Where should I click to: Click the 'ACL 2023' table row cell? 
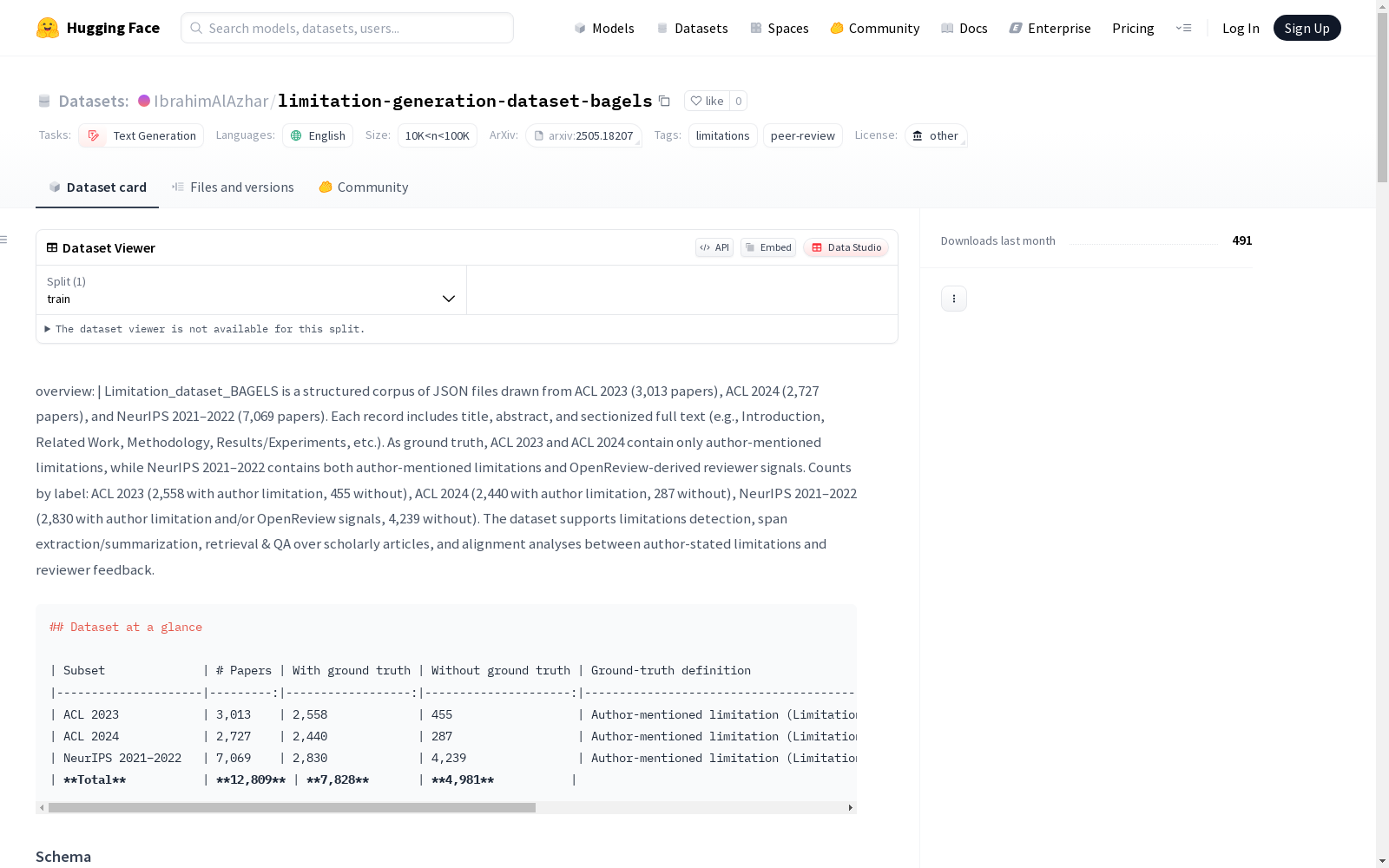pos(91,714)
